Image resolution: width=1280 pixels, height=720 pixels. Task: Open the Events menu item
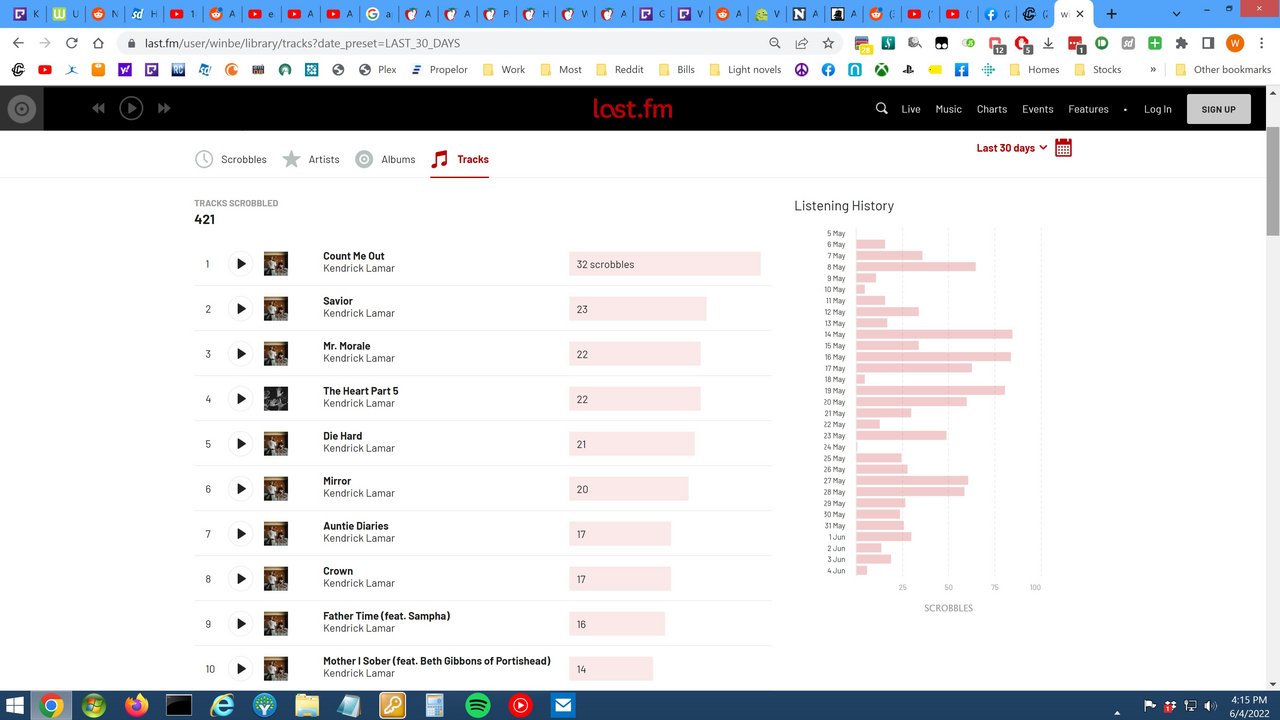(x=1038, y=109)
